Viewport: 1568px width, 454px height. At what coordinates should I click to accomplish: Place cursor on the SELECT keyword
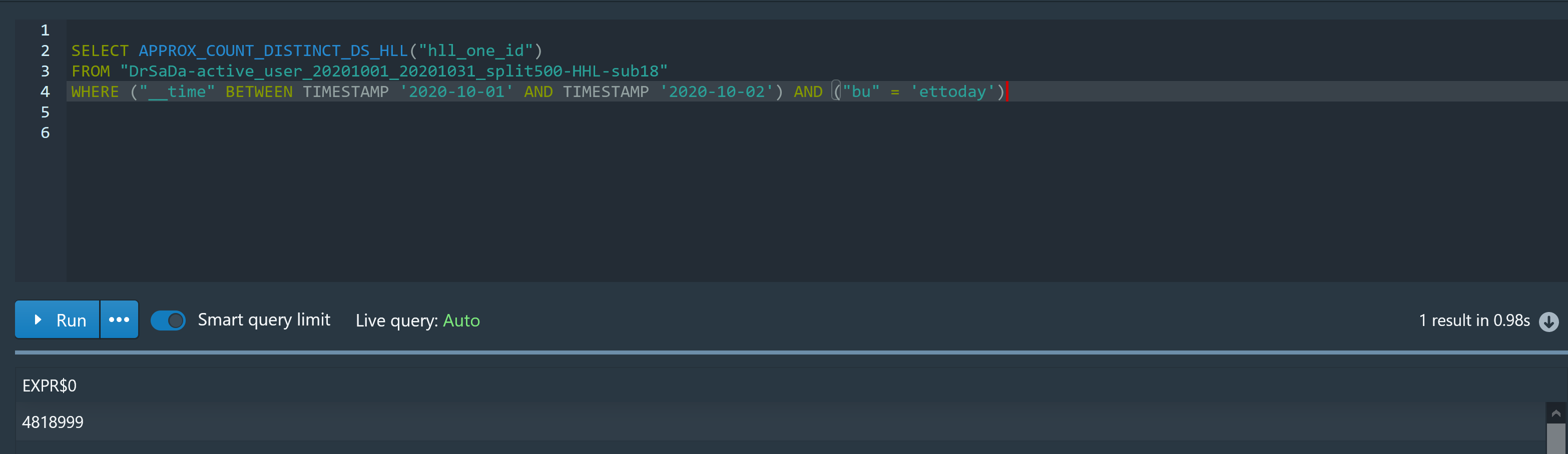click(100, 50)
